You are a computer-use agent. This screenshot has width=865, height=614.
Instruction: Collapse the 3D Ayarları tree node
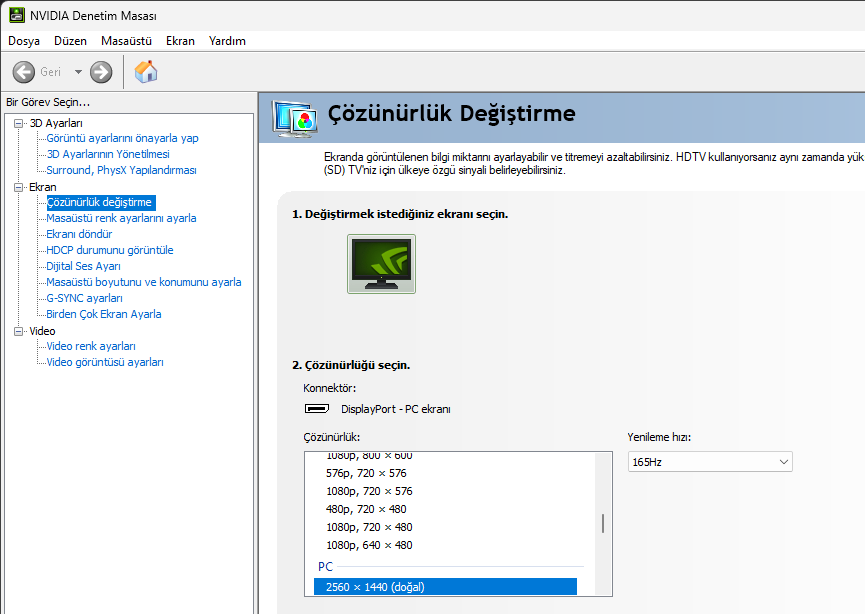pyautogui.click(x=18, y=123)
